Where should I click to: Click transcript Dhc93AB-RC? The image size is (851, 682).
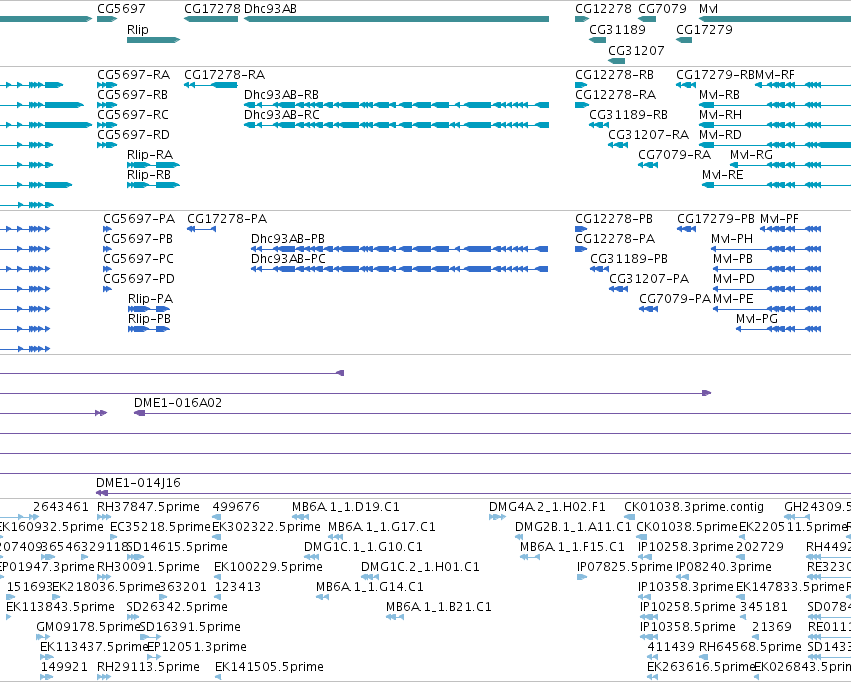(396, 125)
